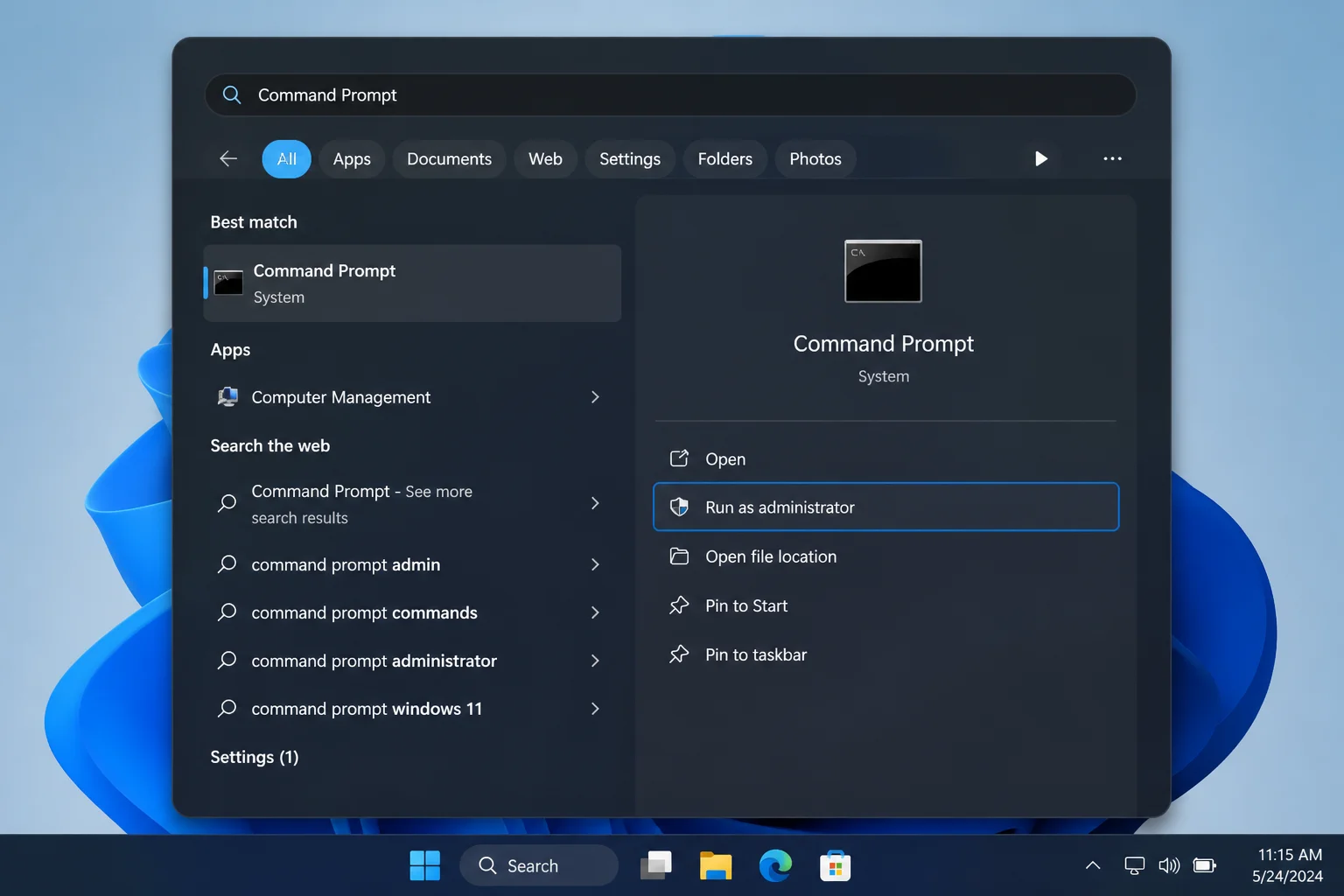Expand 'command prompt commands' chevron
This screenshot has height=896, width=1344.
[595, 612]
